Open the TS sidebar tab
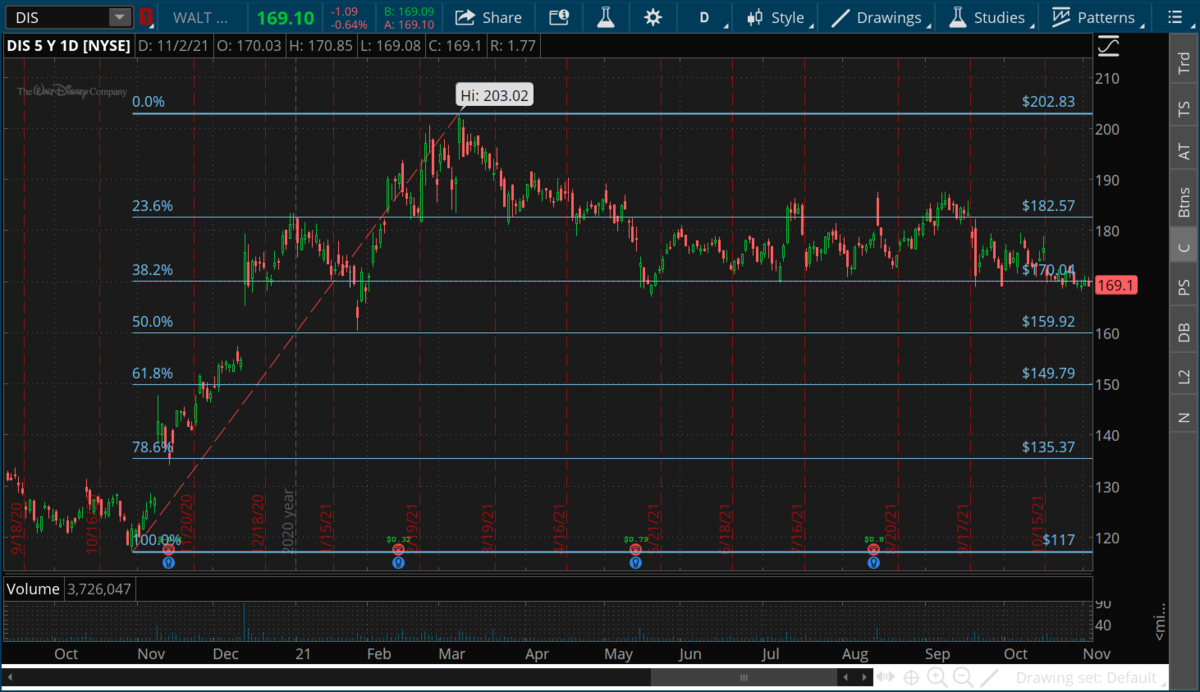The height and width of the screenshot is (692, 1200). tap(1184, 106)
